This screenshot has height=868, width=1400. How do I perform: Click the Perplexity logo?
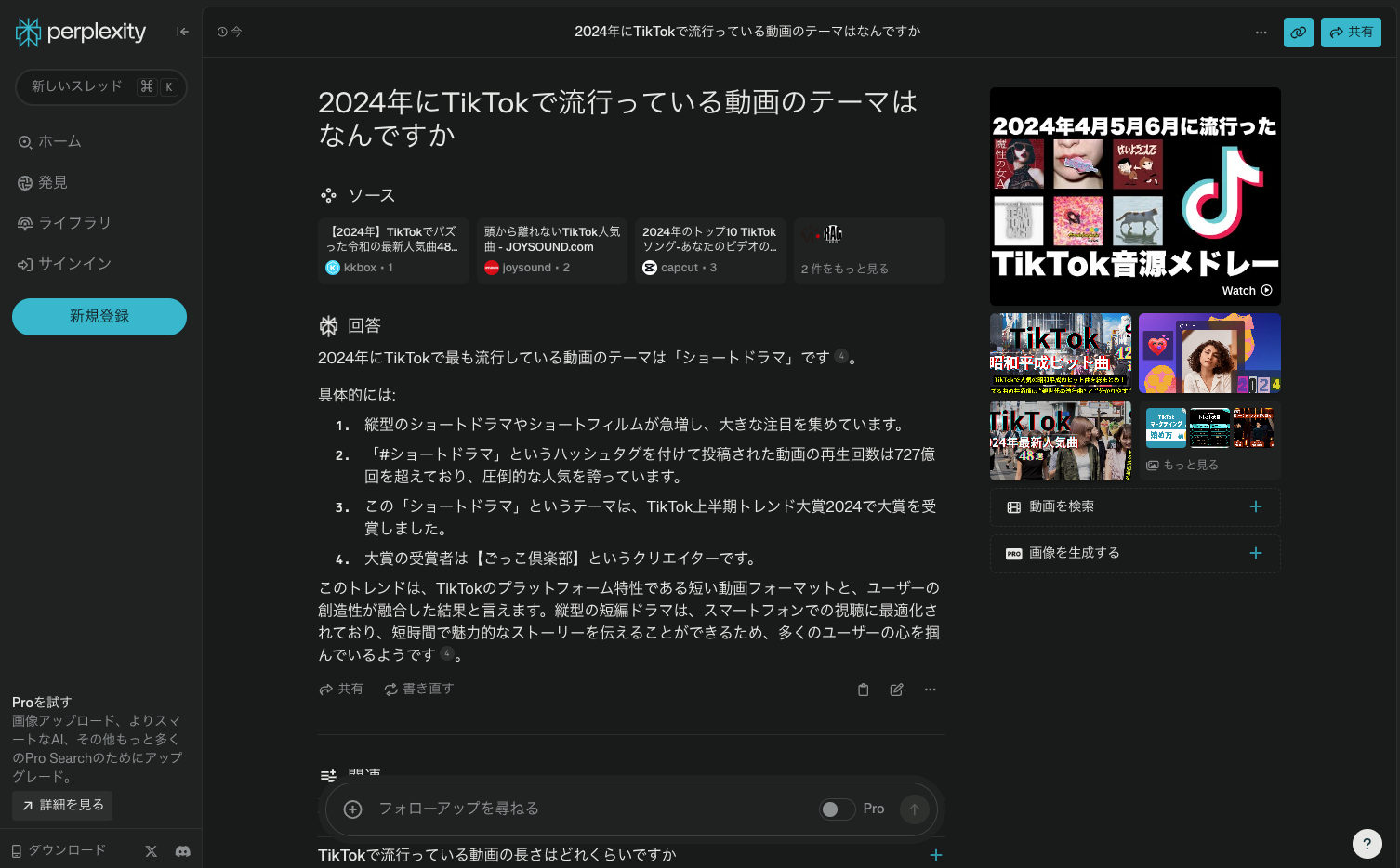click(81, 32)
